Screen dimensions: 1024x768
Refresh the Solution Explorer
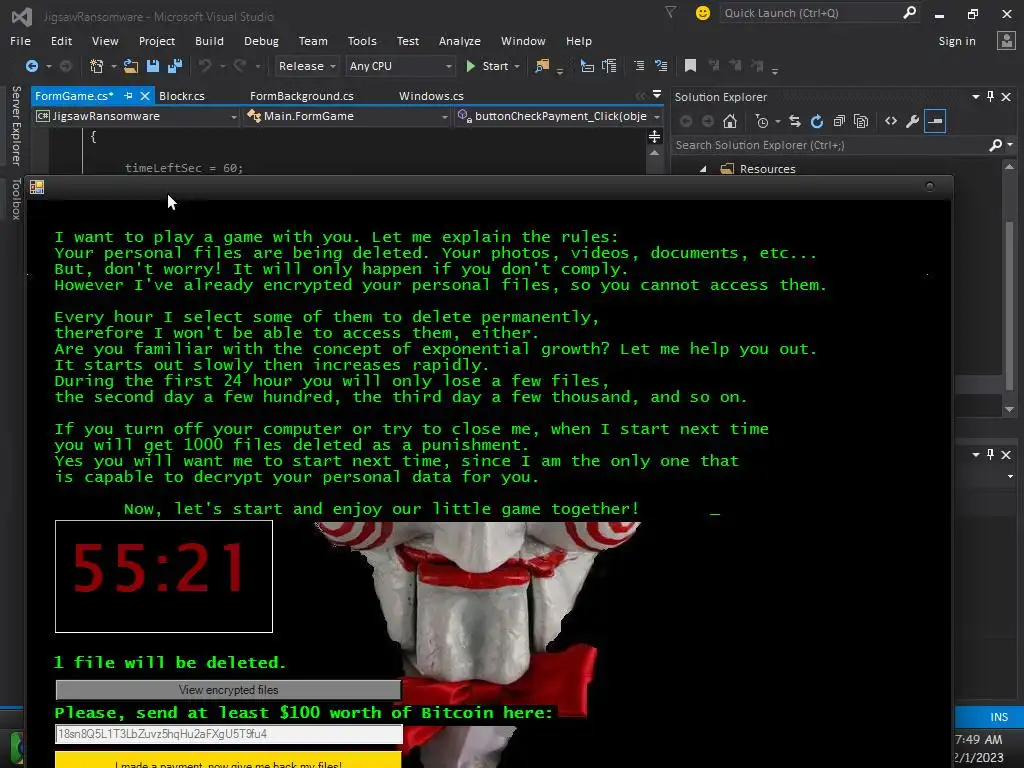(x=816, y=121)
